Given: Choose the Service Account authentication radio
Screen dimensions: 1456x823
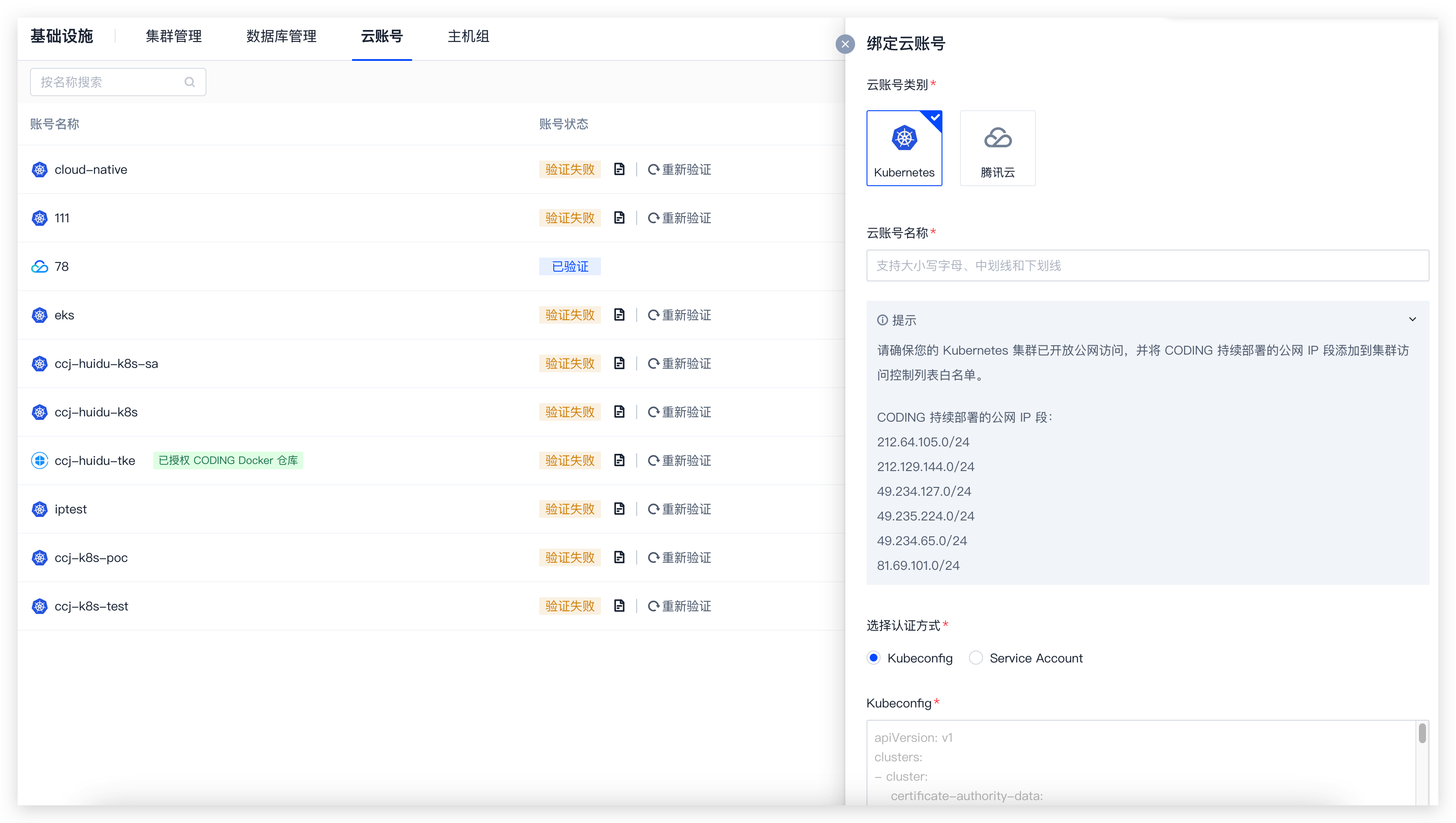Looking at the screenshot, I should [976, 658].
